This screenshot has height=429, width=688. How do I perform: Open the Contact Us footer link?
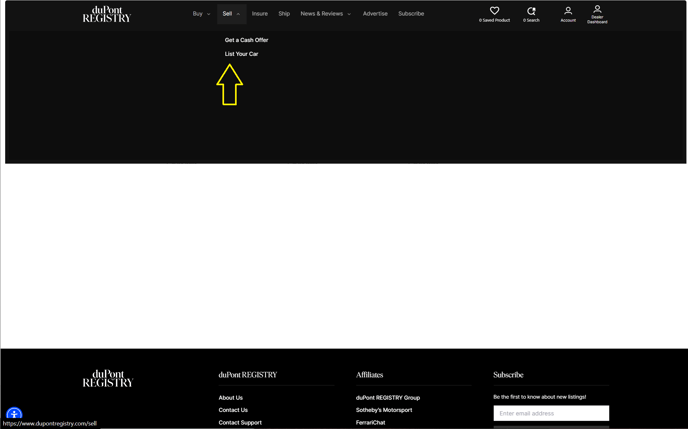coord(233,410)
